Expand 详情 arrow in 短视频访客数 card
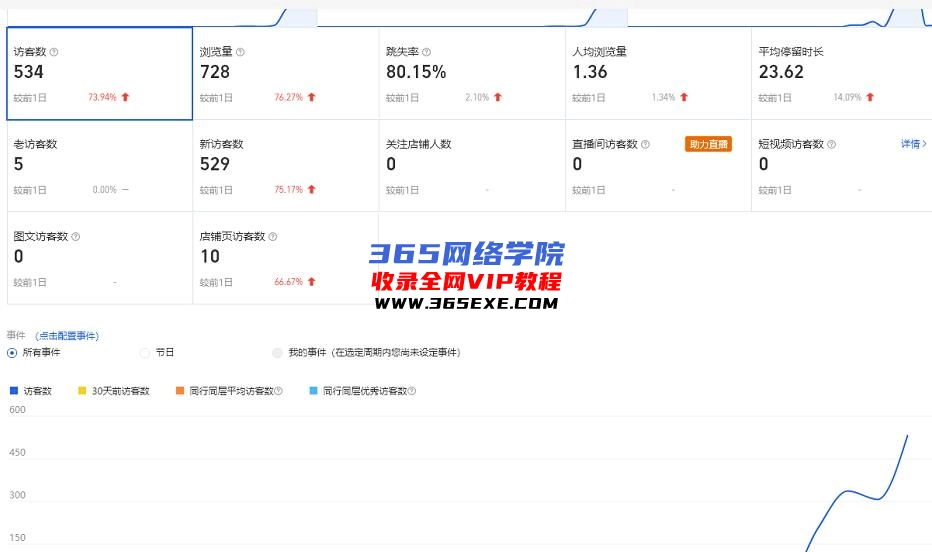 [914, 144]
